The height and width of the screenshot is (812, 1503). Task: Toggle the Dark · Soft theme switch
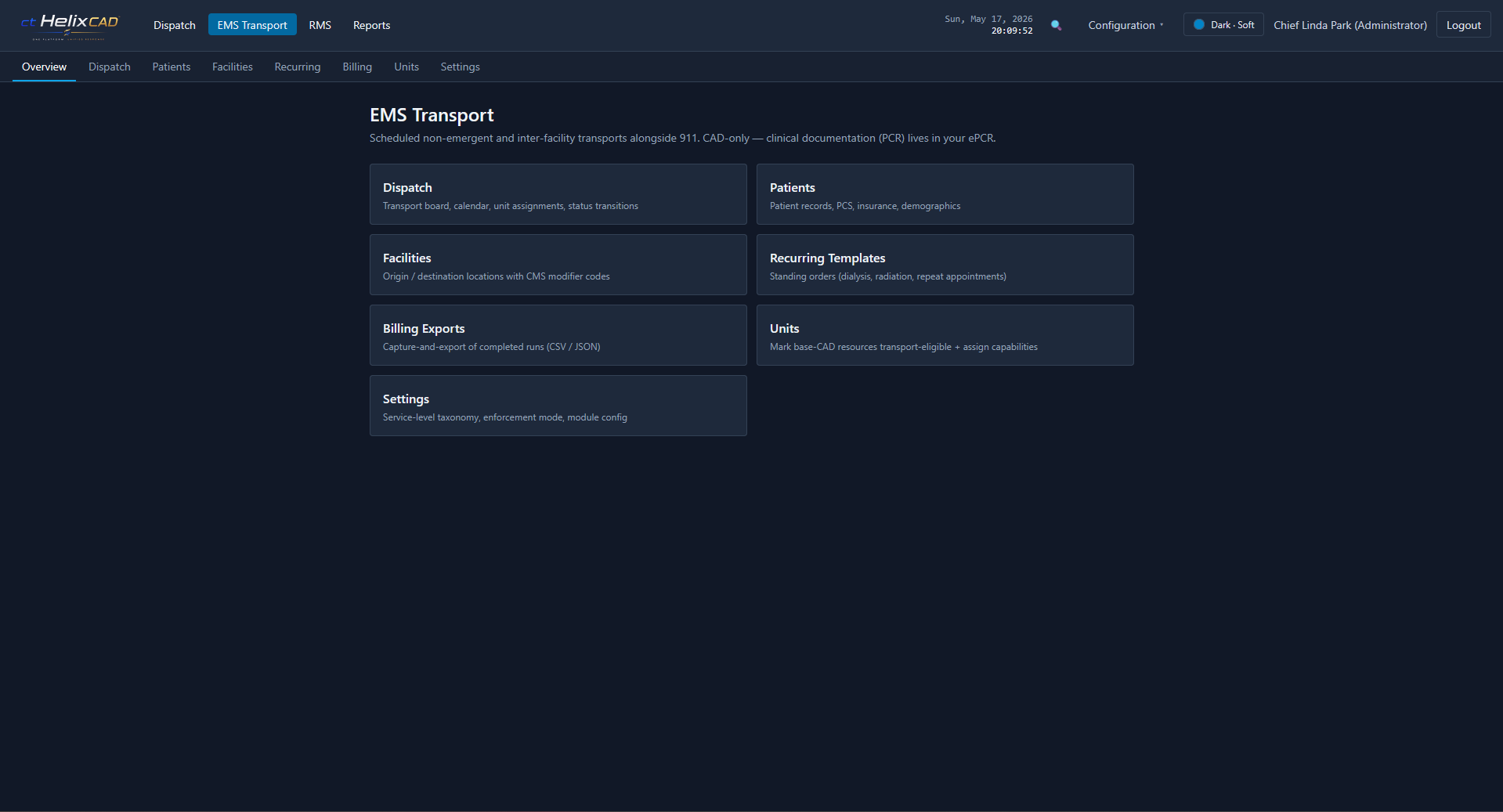pyautogui.click(x=1223, y=25)
